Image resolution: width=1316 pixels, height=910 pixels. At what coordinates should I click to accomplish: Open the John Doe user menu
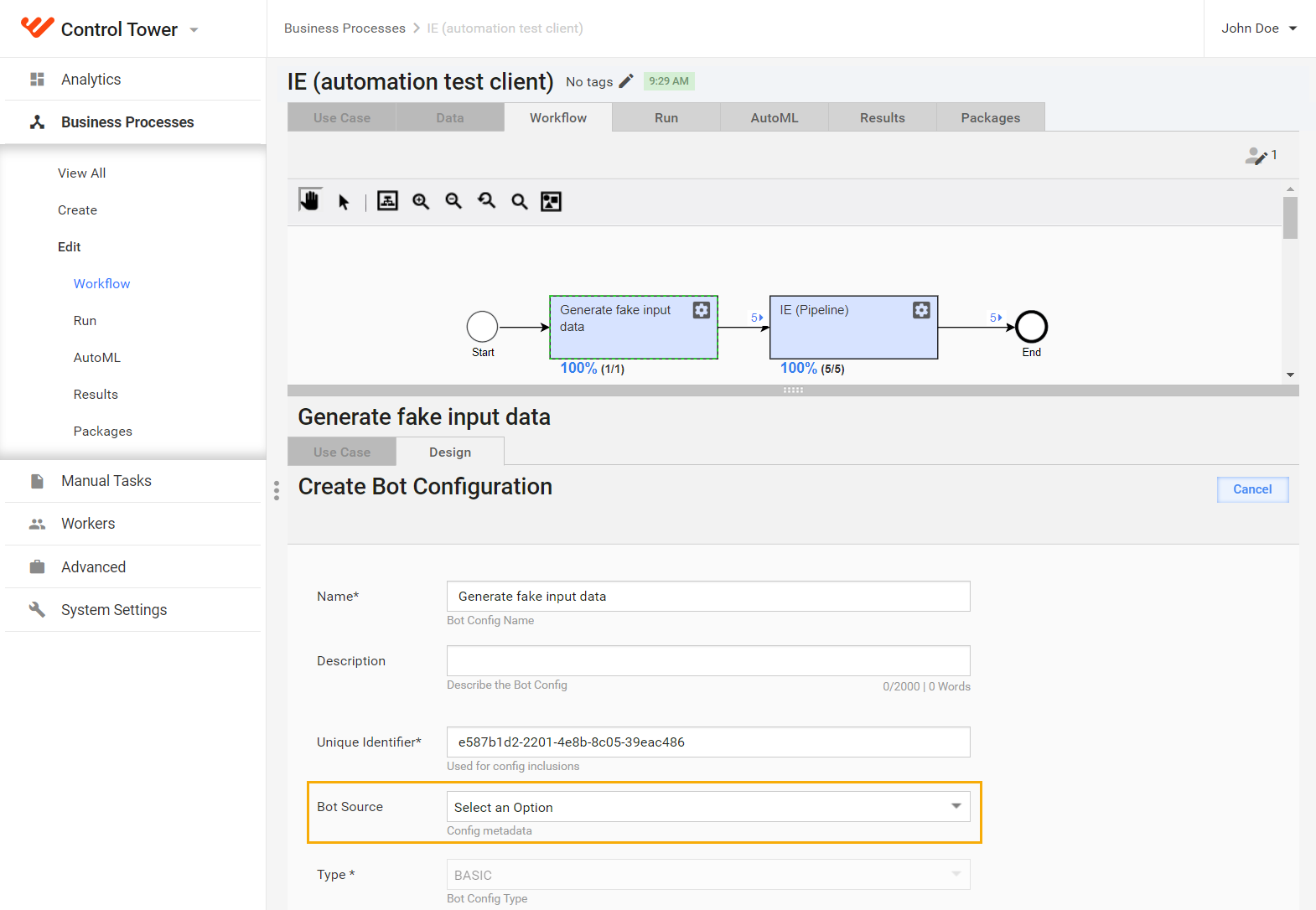1259,28
